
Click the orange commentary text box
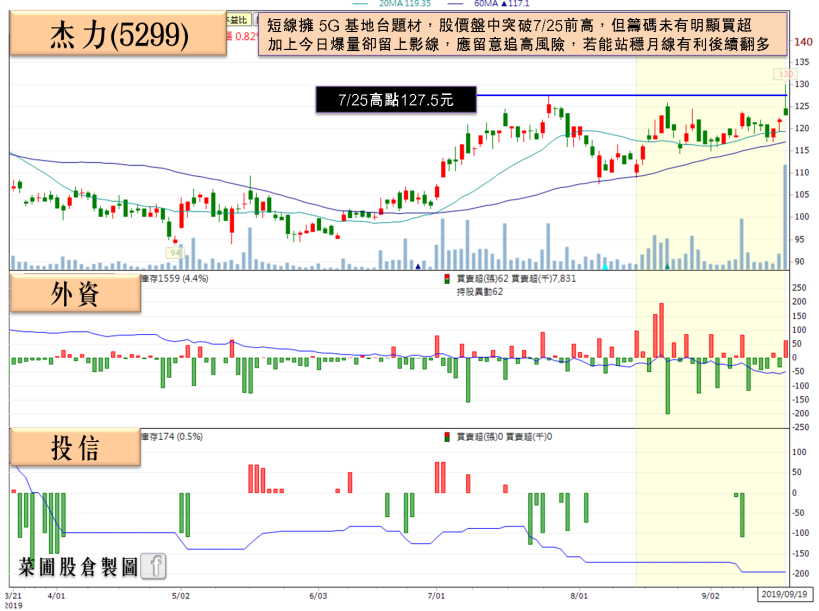click(522, 34)
